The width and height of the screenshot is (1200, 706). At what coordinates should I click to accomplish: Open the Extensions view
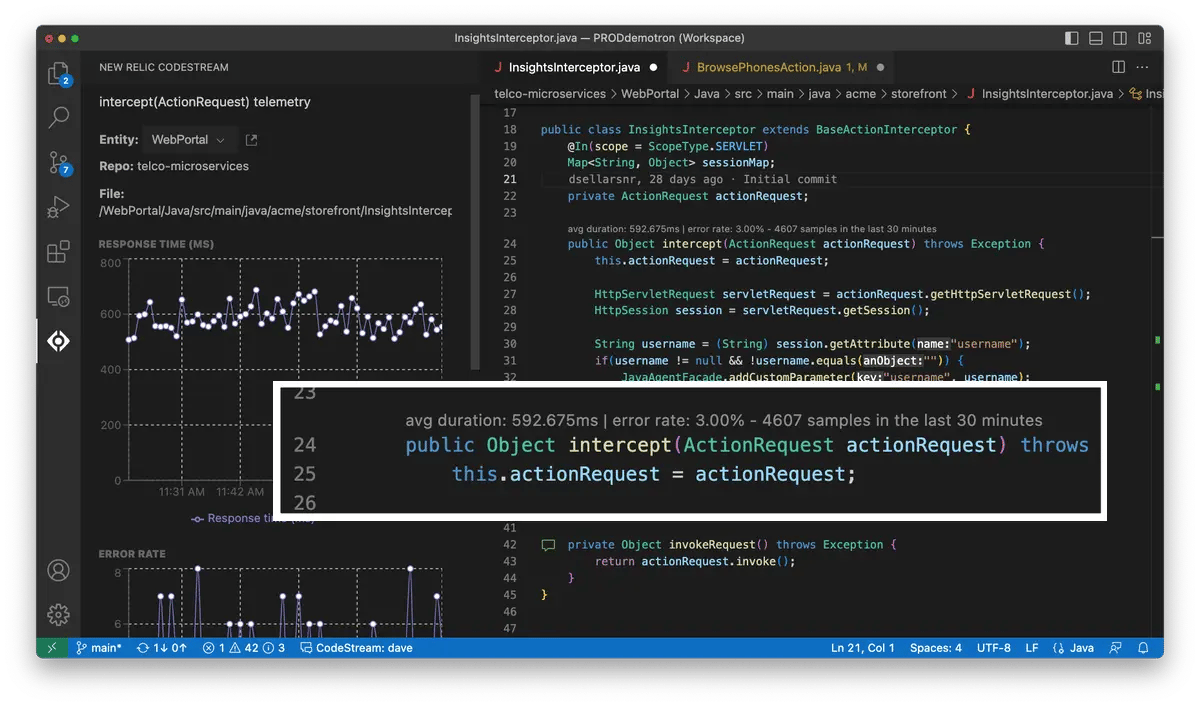[58, 252]
